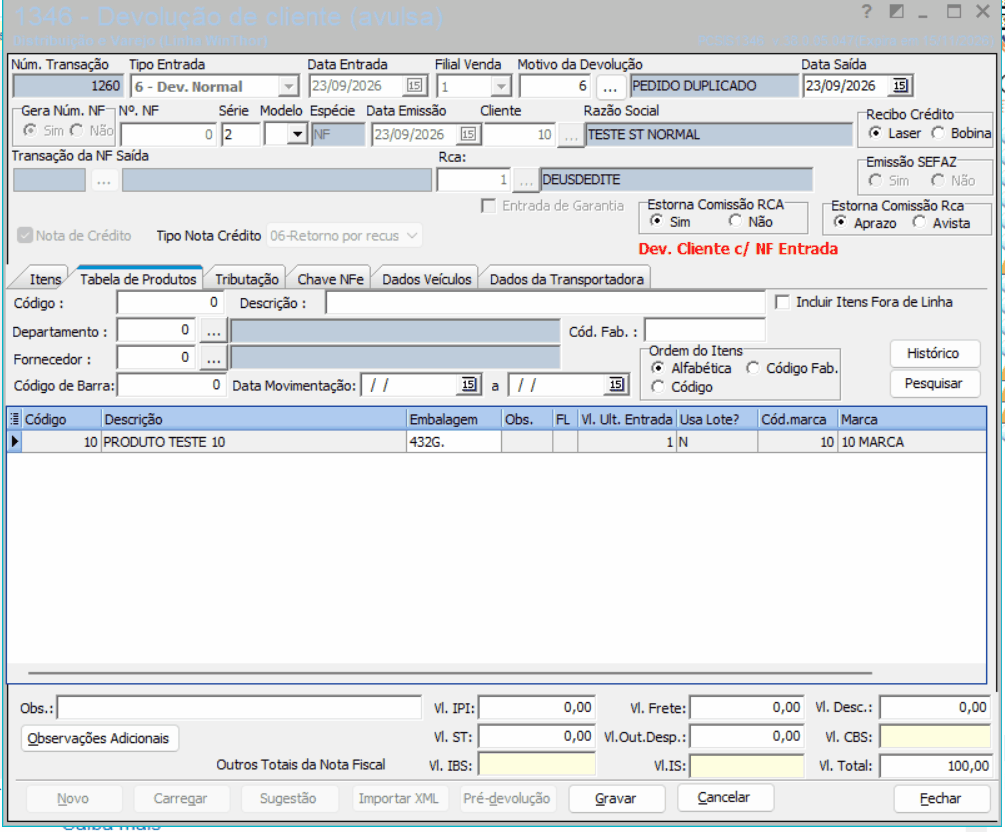
Task: Open calendar for Data Movimentação end date
Action: (616, 385)
